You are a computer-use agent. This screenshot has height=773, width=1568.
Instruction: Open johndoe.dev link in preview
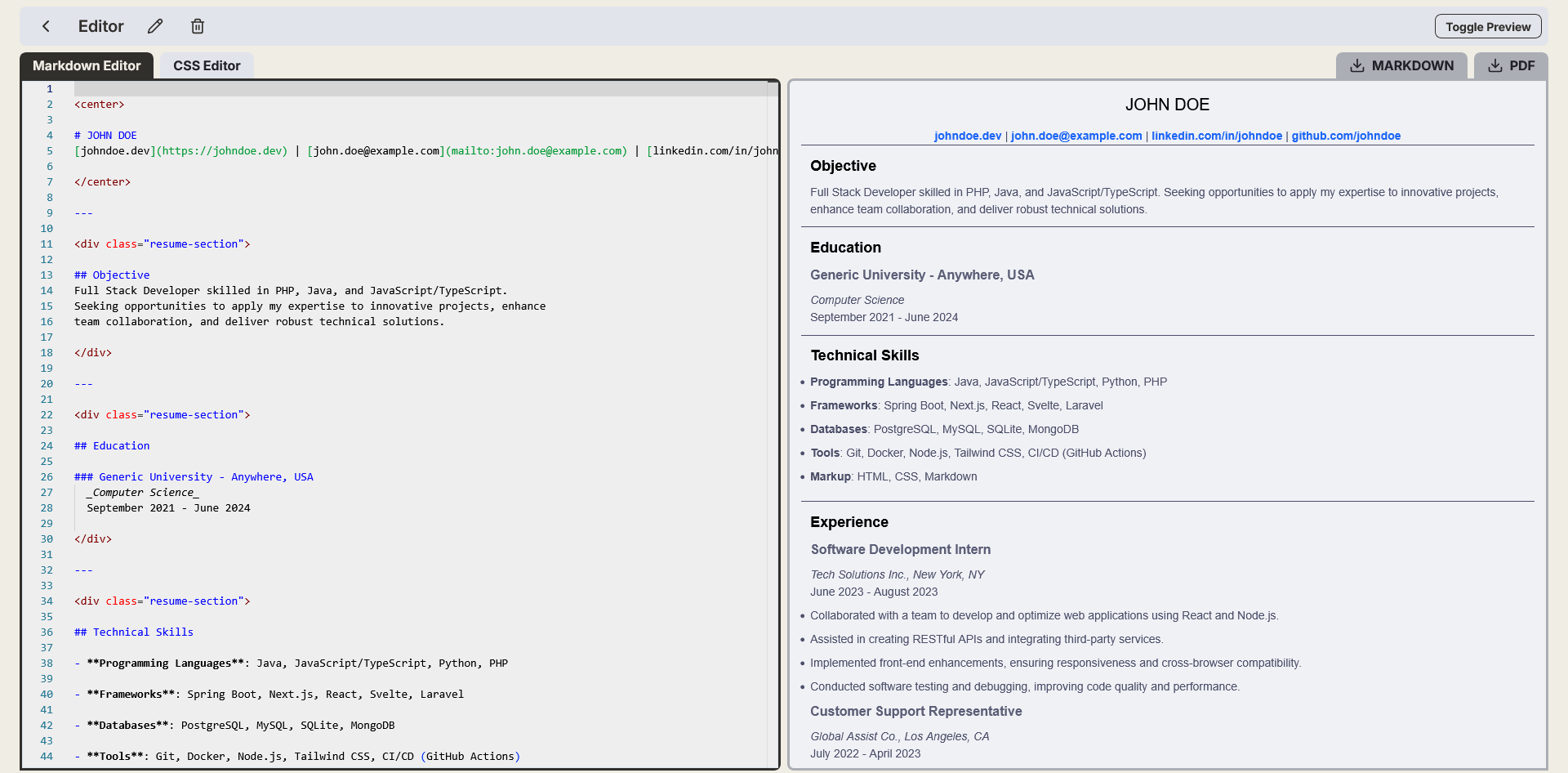click(968, 136)
